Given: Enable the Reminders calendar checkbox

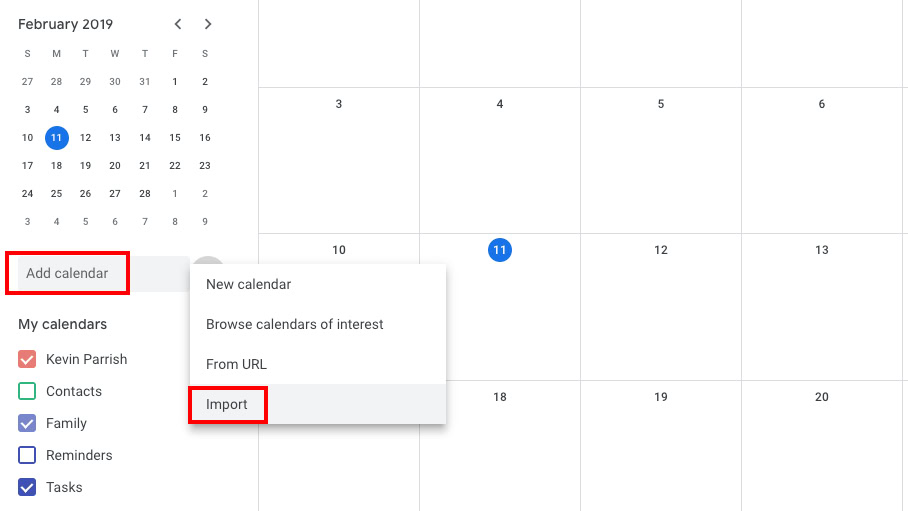Looking at the screenshot, I should pyautogui.click(x=27, y=455).
